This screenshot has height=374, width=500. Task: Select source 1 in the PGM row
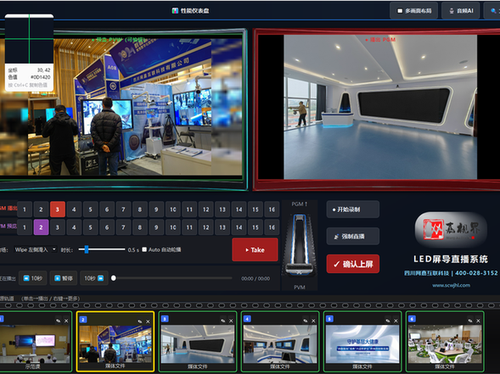[x=24, y=209]
